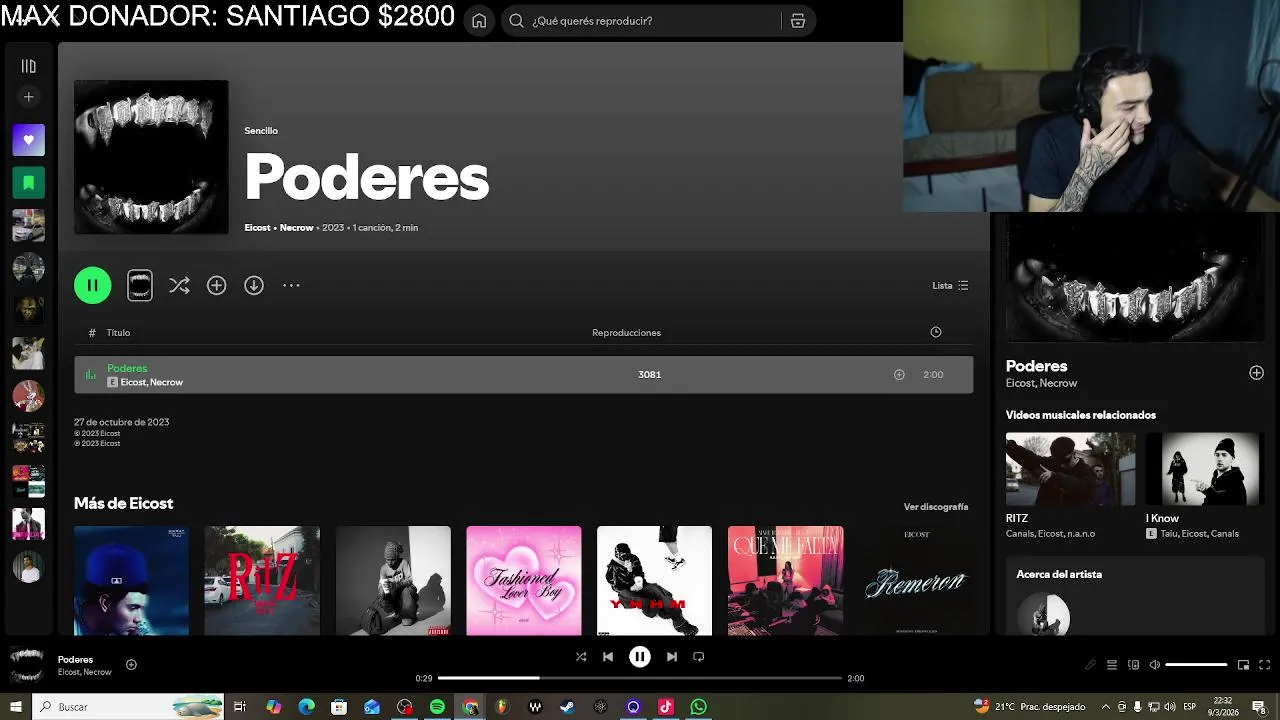The width and height of the screenshot is (1280, 720).
Task: Add Poderes track to playlist via row plus icon
Action: point(899,374)
